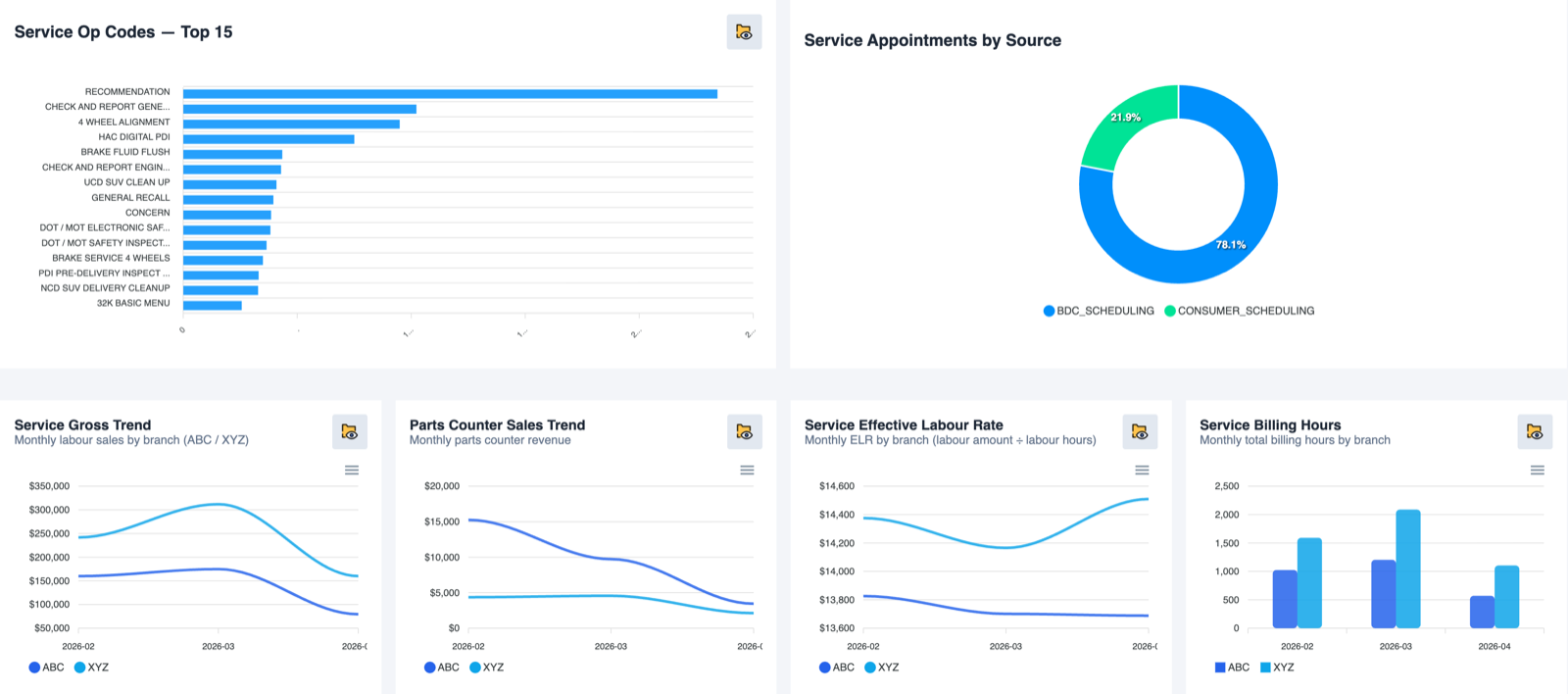Open hamburger menu on Service Billing Hours chart
The height and width of the screenshot is (694, 1568).
tap(1537, 471)
